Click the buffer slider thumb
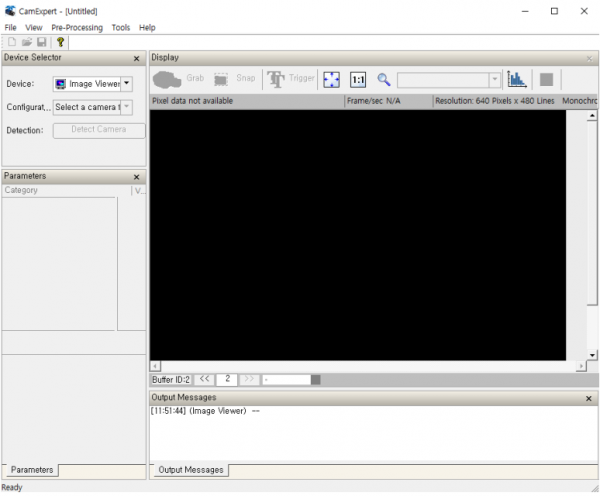The height and width of the screenshot is (496, 600). point(316,380)
